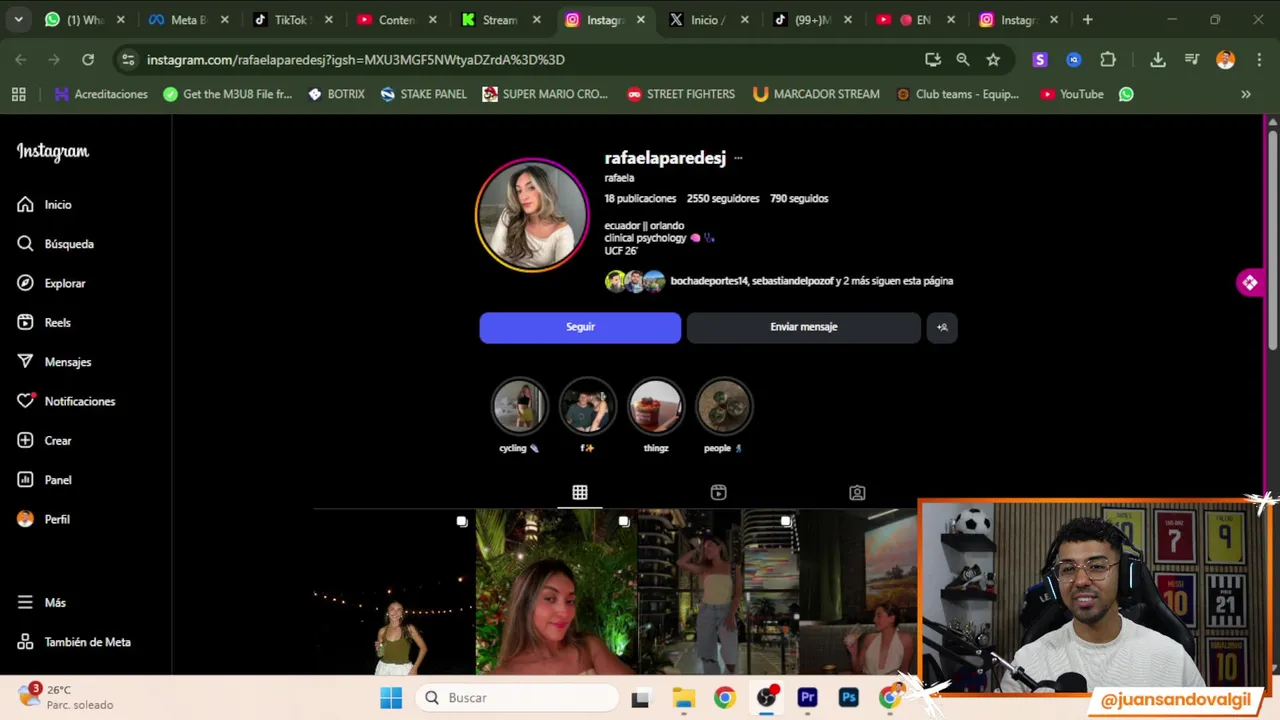Reload the page in Chrome

88,60
